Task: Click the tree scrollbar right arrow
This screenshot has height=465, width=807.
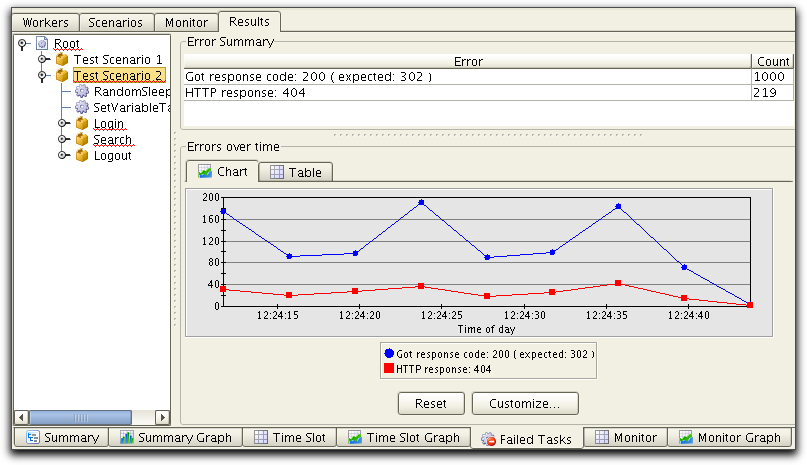Action: click(162, 417)
